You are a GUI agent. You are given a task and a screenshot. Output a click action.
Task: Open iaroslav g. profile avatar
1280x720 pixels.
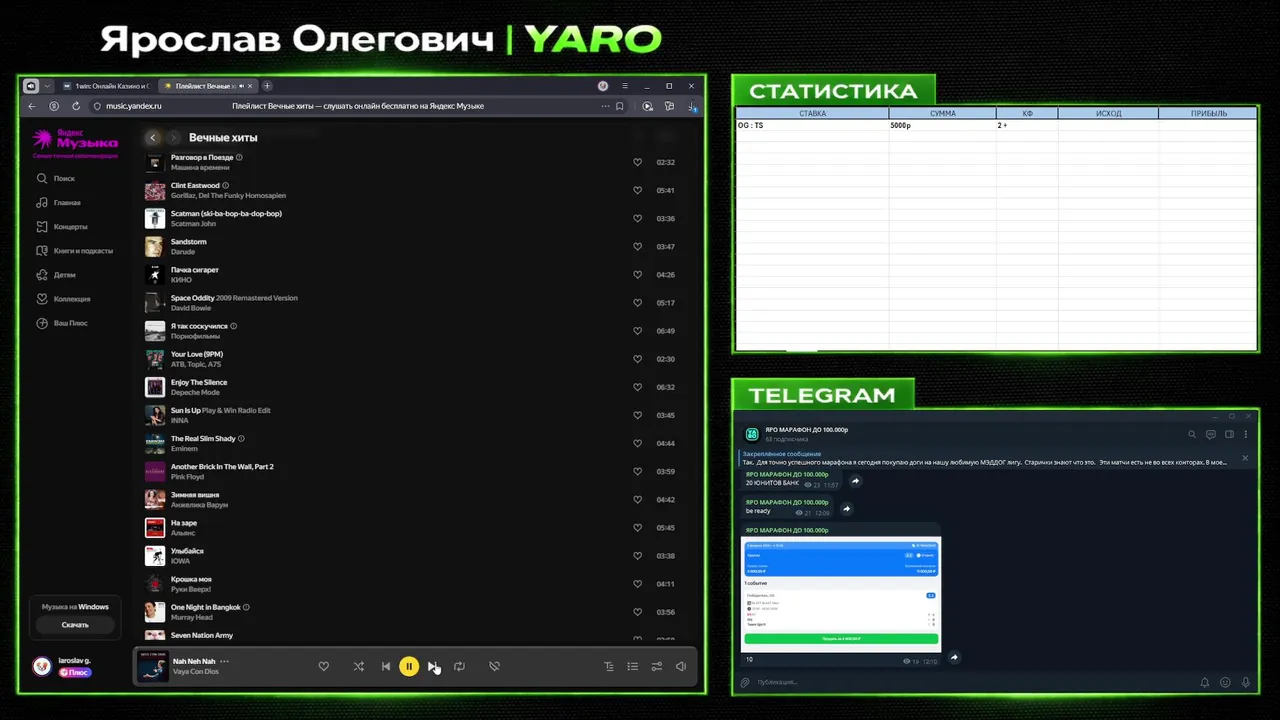(x=42, y=666)
